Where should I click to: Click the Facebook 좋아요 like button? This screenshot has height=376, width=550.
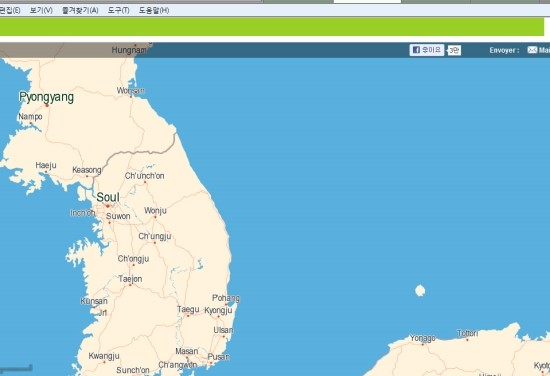pyautogui.click(x=427, y=50)
